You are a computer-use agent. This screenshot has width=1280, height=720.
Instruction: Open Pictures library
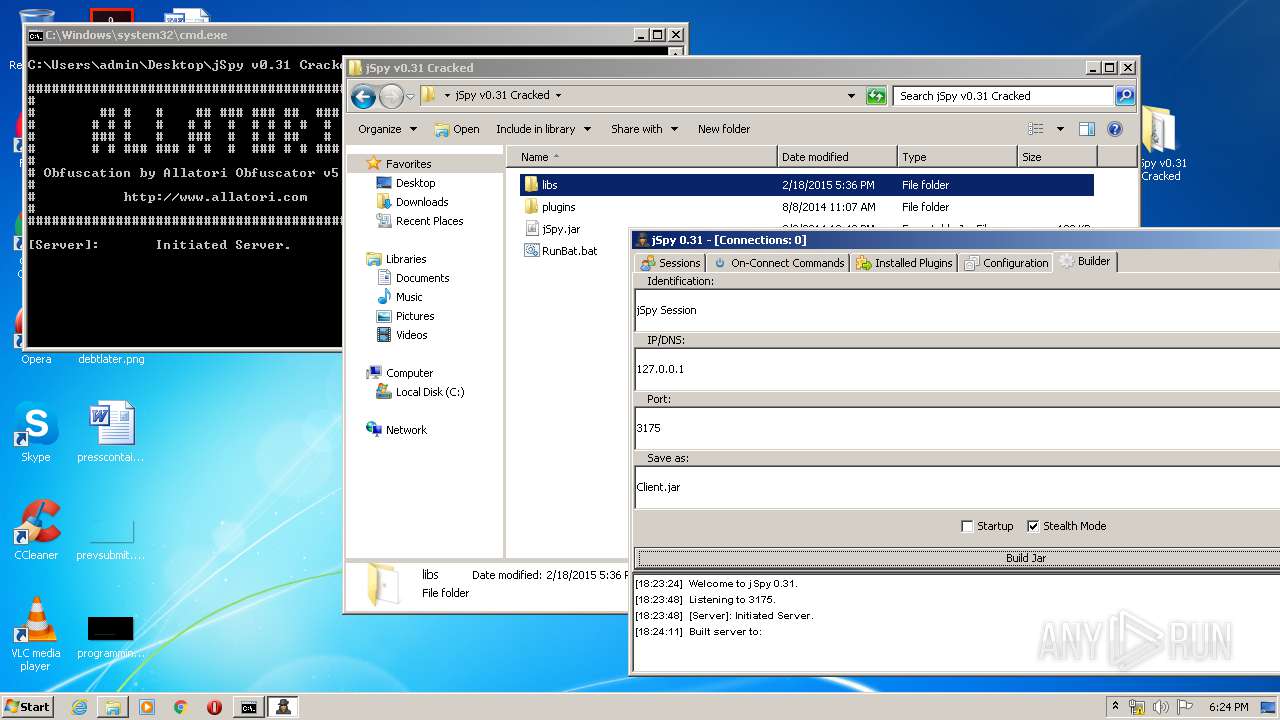(x=414, y=316)
